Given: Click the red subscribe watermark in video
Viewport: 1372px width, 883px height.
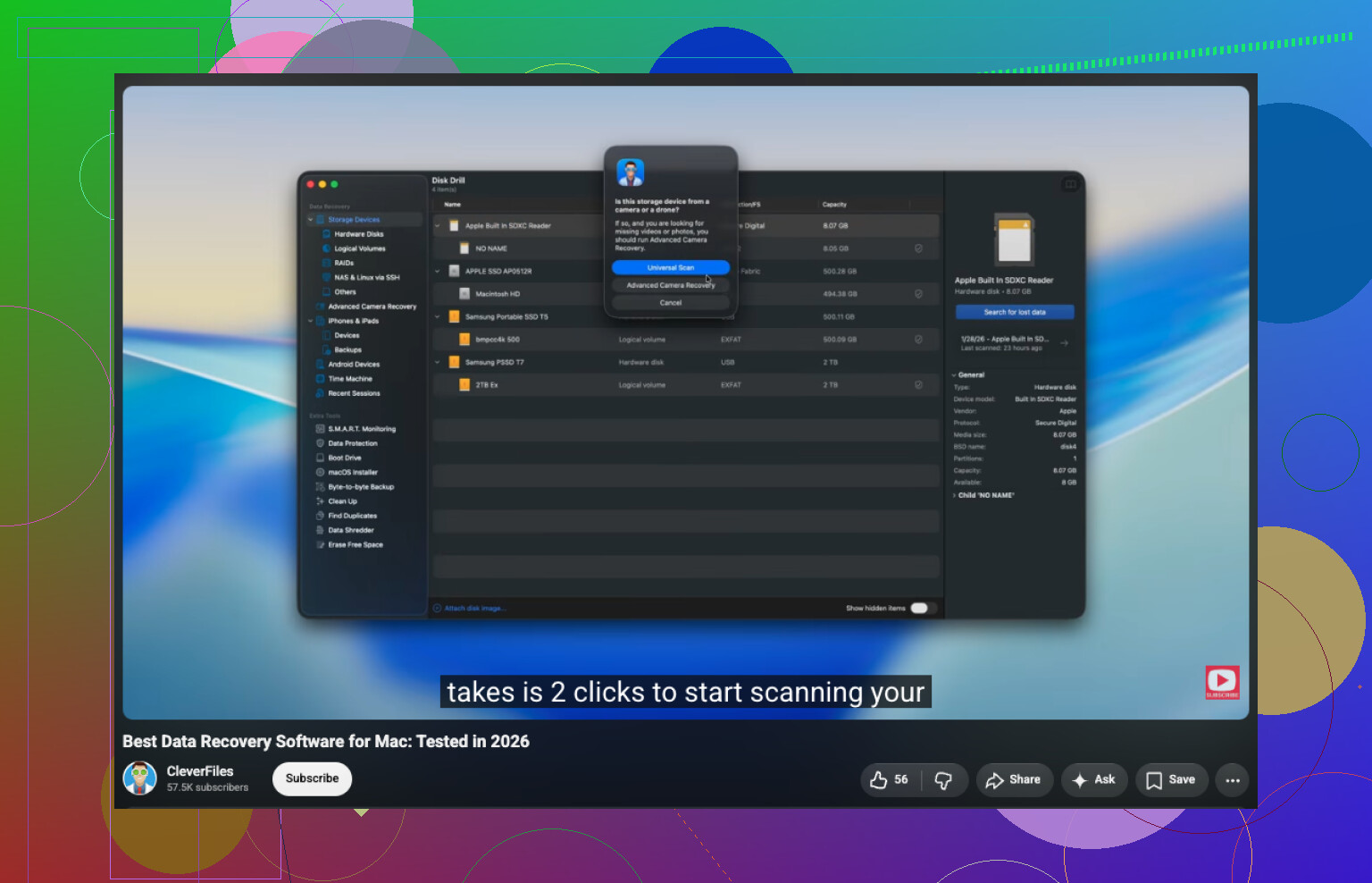Looking at the screenshot, I should pos(1222,682).
